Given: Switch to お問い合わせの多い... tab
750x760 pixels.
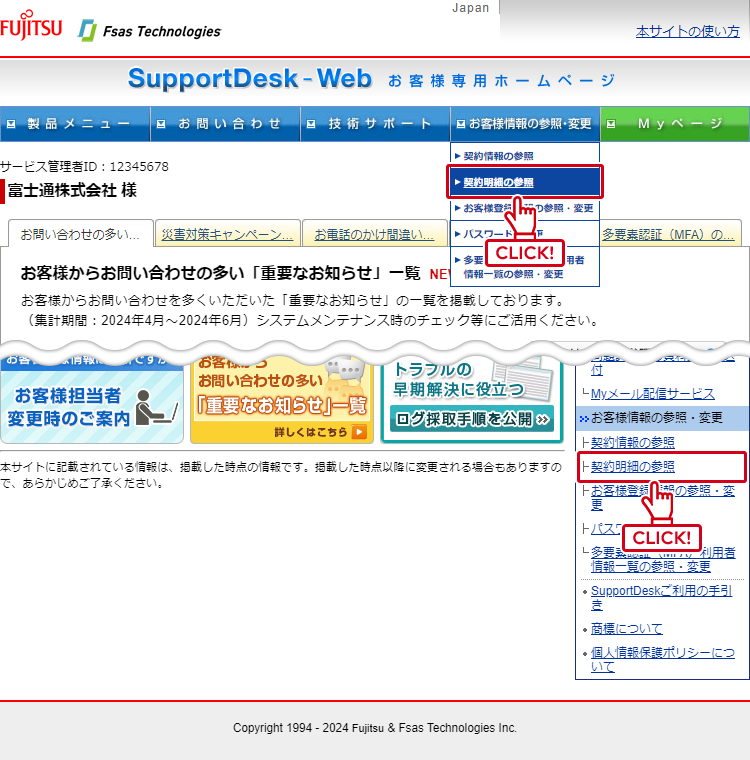Looking at the screenshot, I should click(x=80, y=235).
